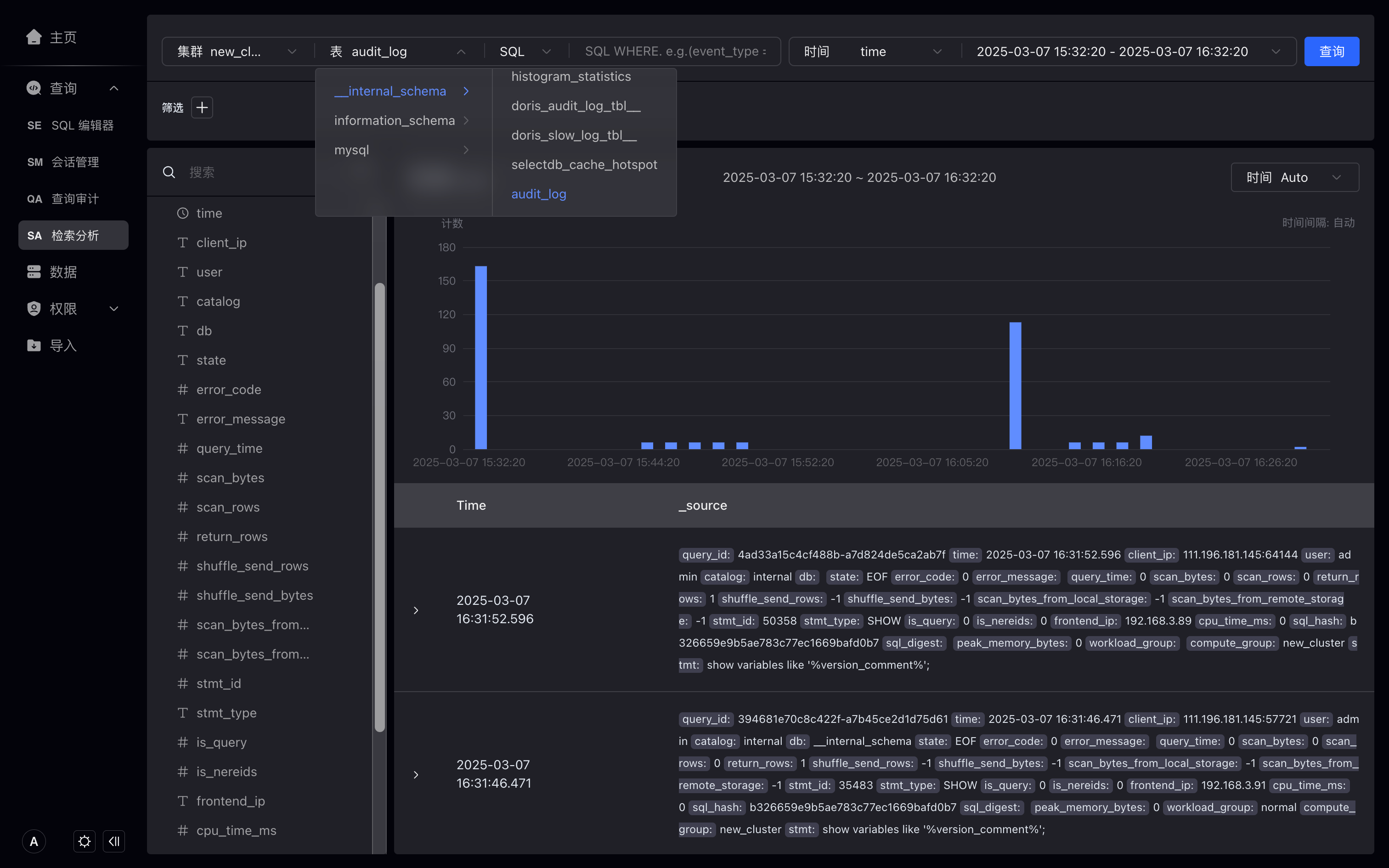
Task: Click the number-type icon beside scan_rows
Action: 182,507
